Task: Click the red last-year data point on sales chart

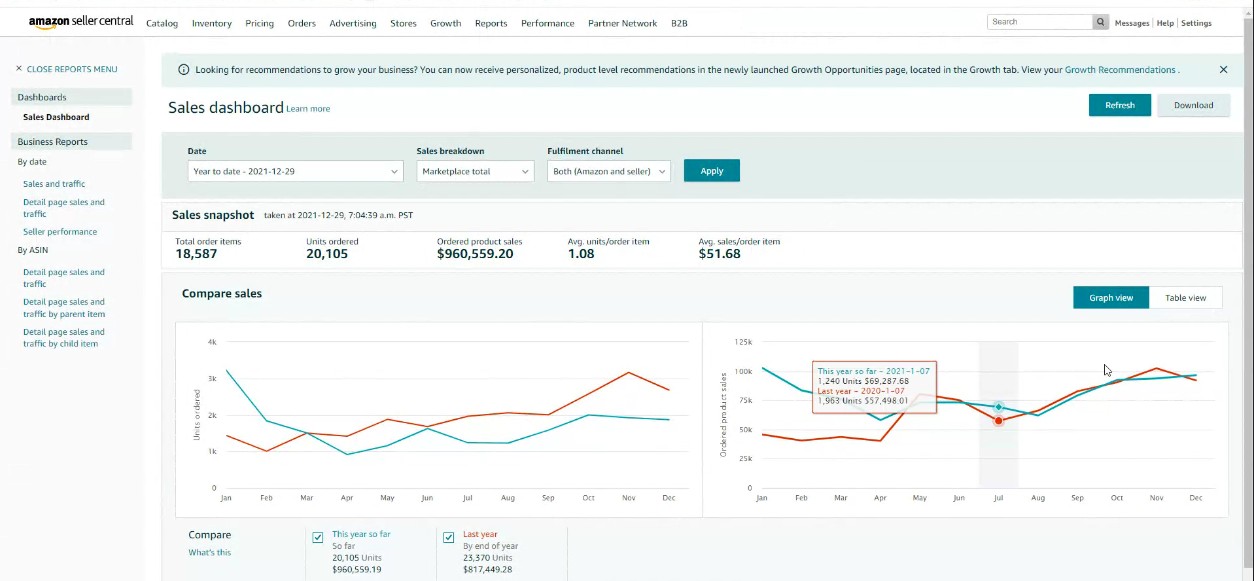Action: coord(998,421)
